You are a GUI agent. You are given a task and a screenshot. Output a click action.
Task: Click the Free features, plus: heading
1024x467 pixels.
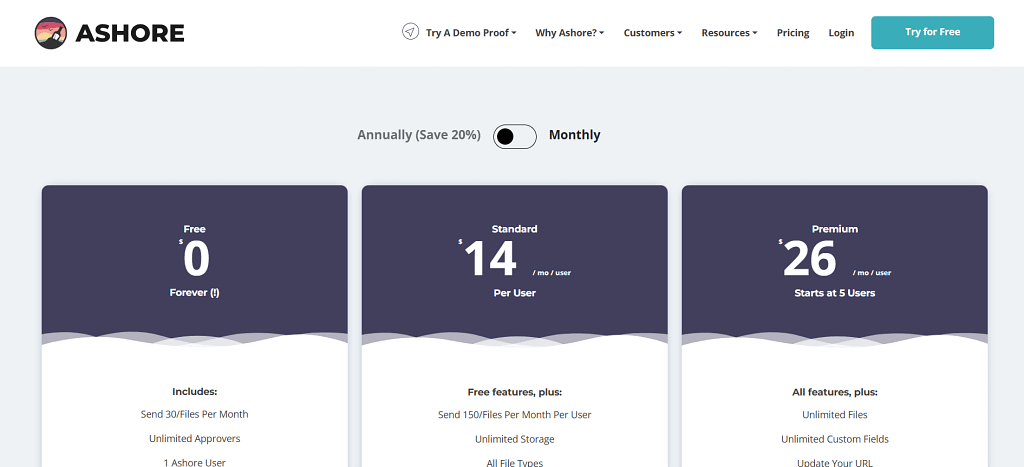point(515,392)
